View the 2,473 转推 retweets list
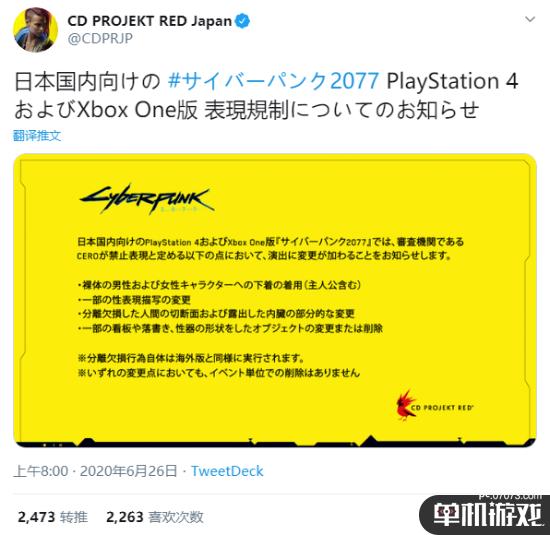 [x=53, y=517]
